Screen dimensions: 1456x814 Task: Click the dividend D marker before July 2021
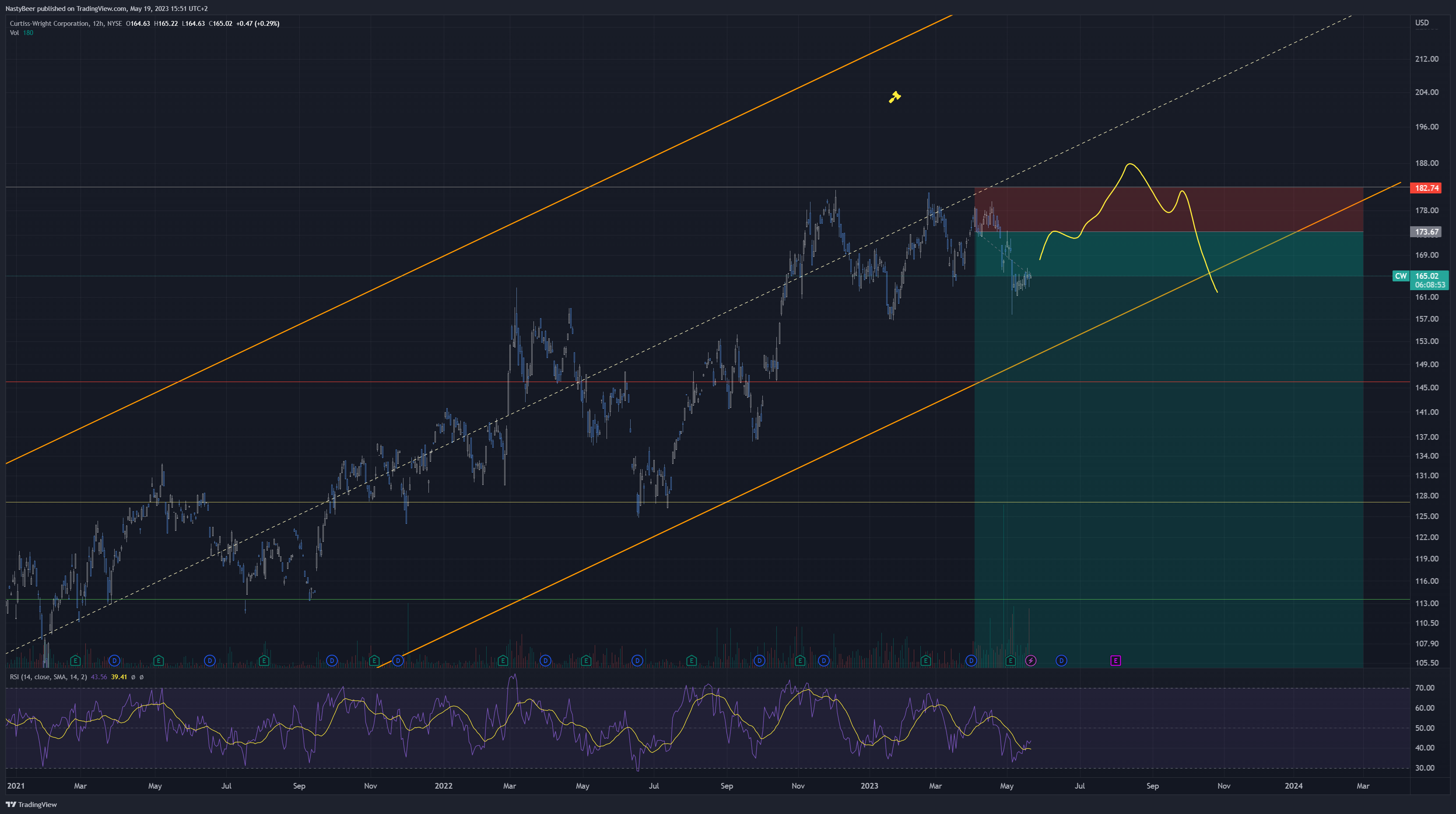(x=210, y=660)
